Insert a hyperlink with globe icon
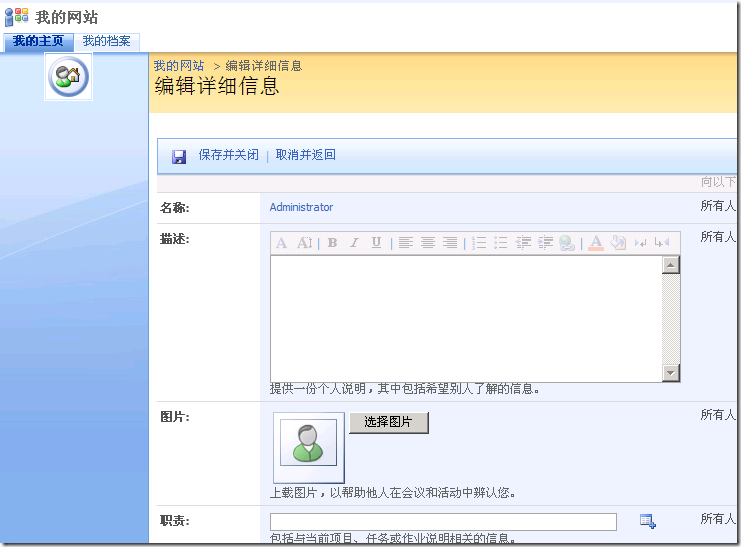This screenshot has height=547, width=741. [567, 243]
